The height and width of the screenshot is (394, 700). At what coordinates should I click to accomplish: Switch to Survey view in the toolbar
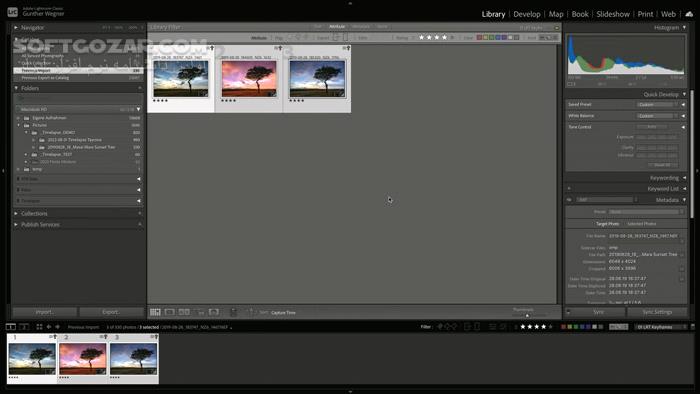(x=199, y=312)
